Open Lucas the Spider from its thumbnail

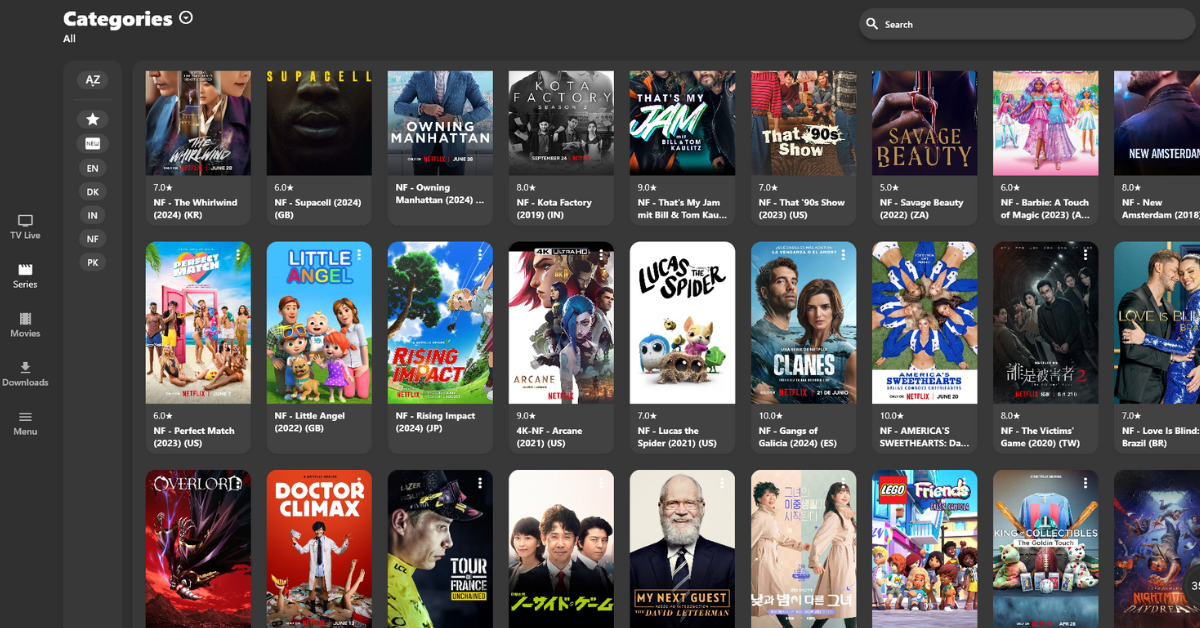click(682, 322)
